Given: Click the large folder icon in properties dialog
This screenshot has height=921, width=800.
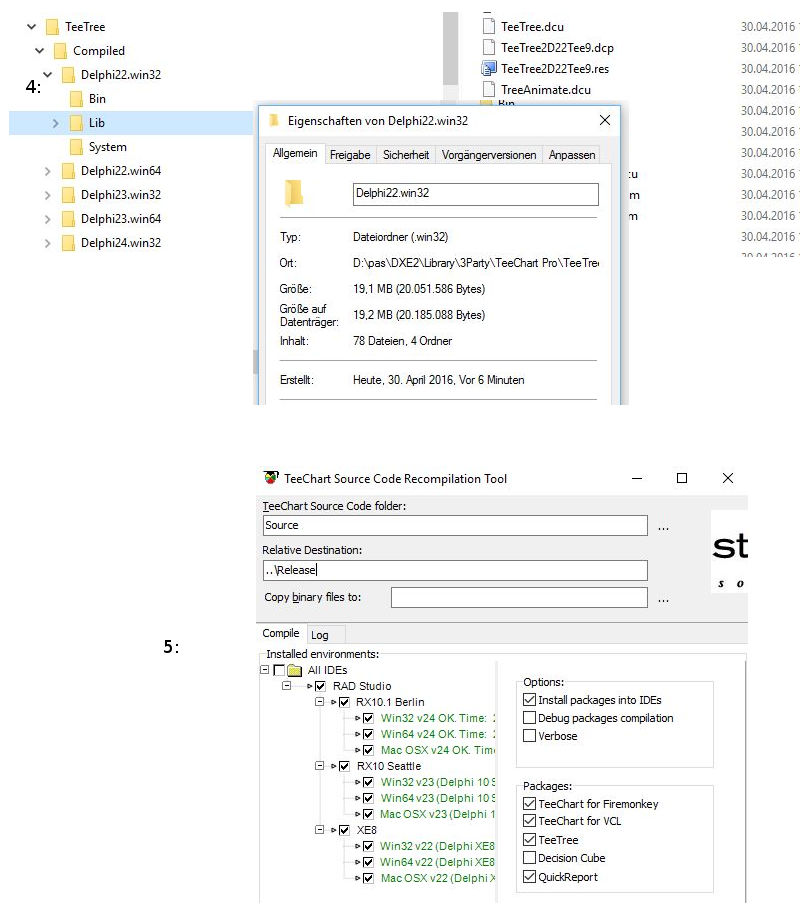Looking at the screenshot, I should 294,194.
